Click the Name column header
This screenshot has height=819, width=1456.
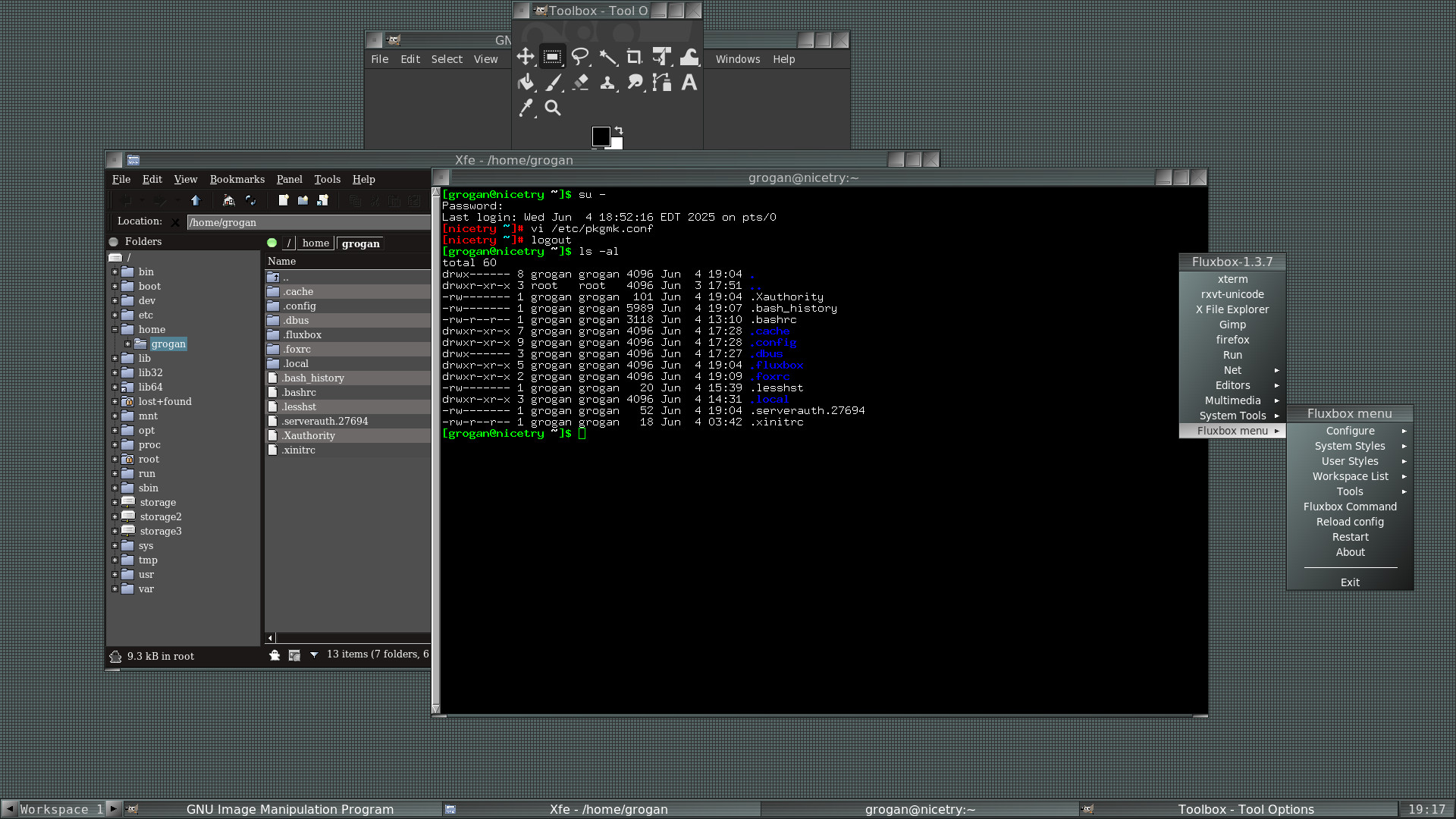pos(347,261)
